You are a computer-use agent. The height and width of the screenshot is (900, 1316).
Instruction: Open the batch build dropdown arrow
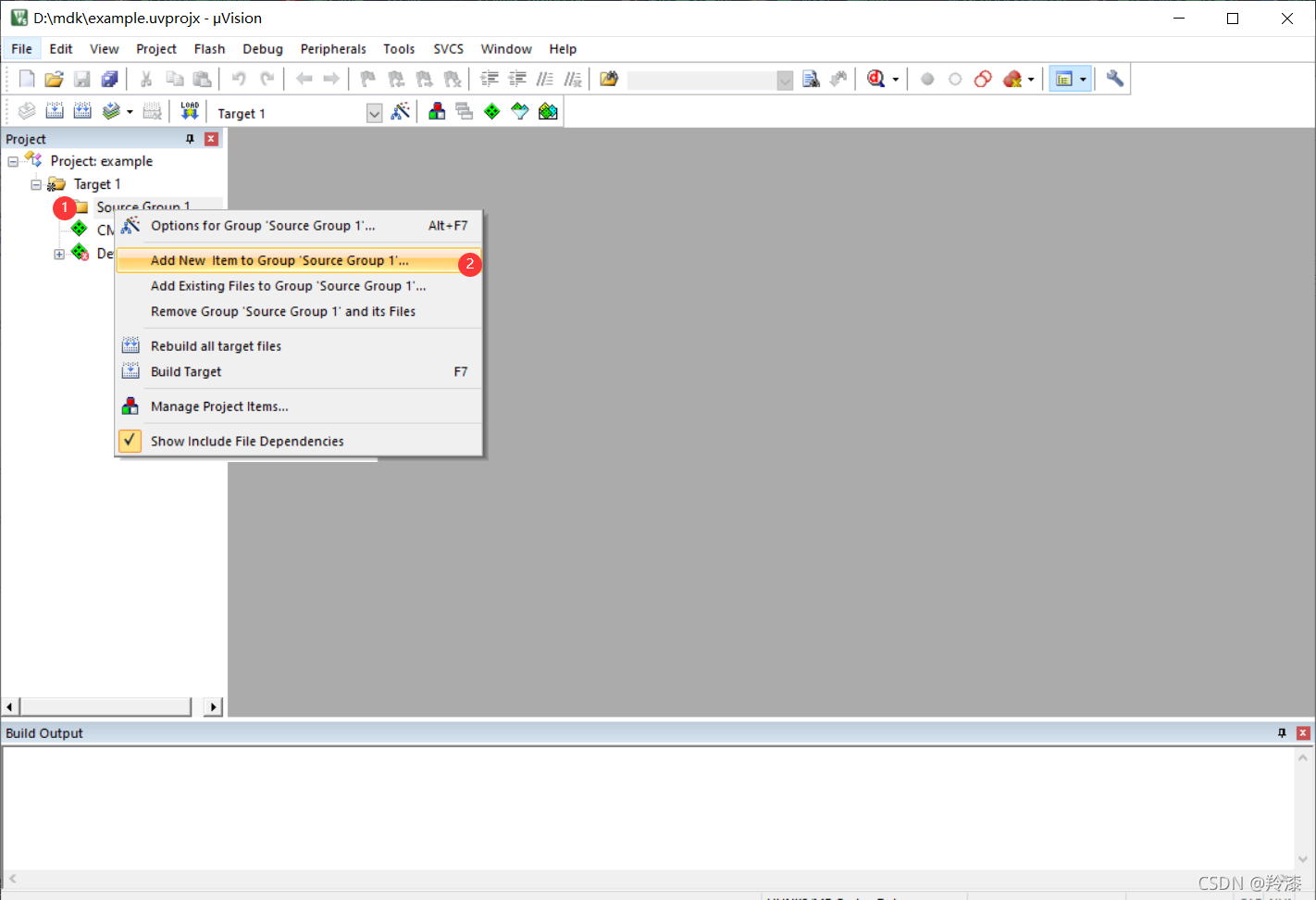pos(130,113)
